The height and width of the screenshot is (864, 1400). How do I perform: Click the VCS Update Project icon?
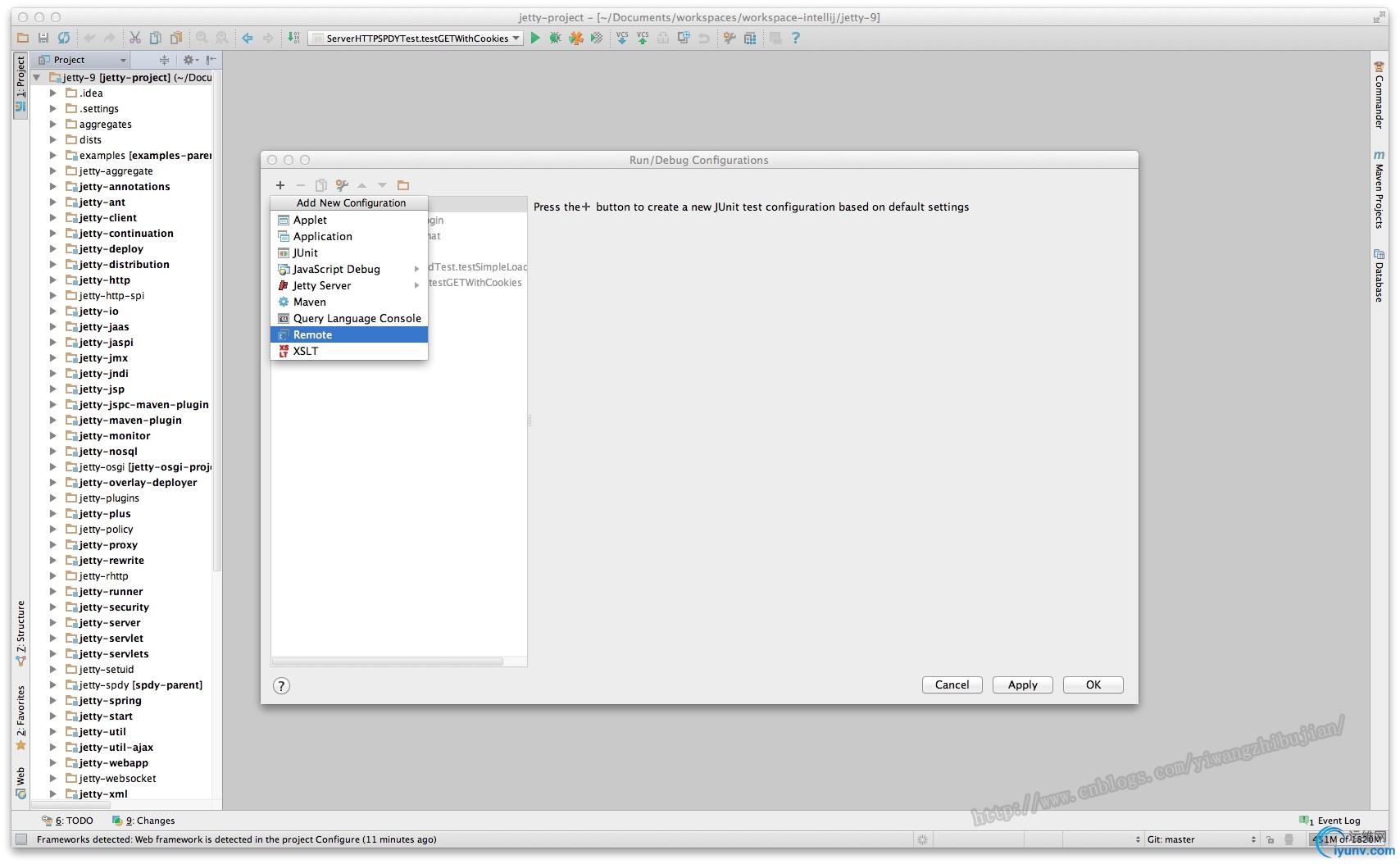pyautogui.click(x=622, y=38)
